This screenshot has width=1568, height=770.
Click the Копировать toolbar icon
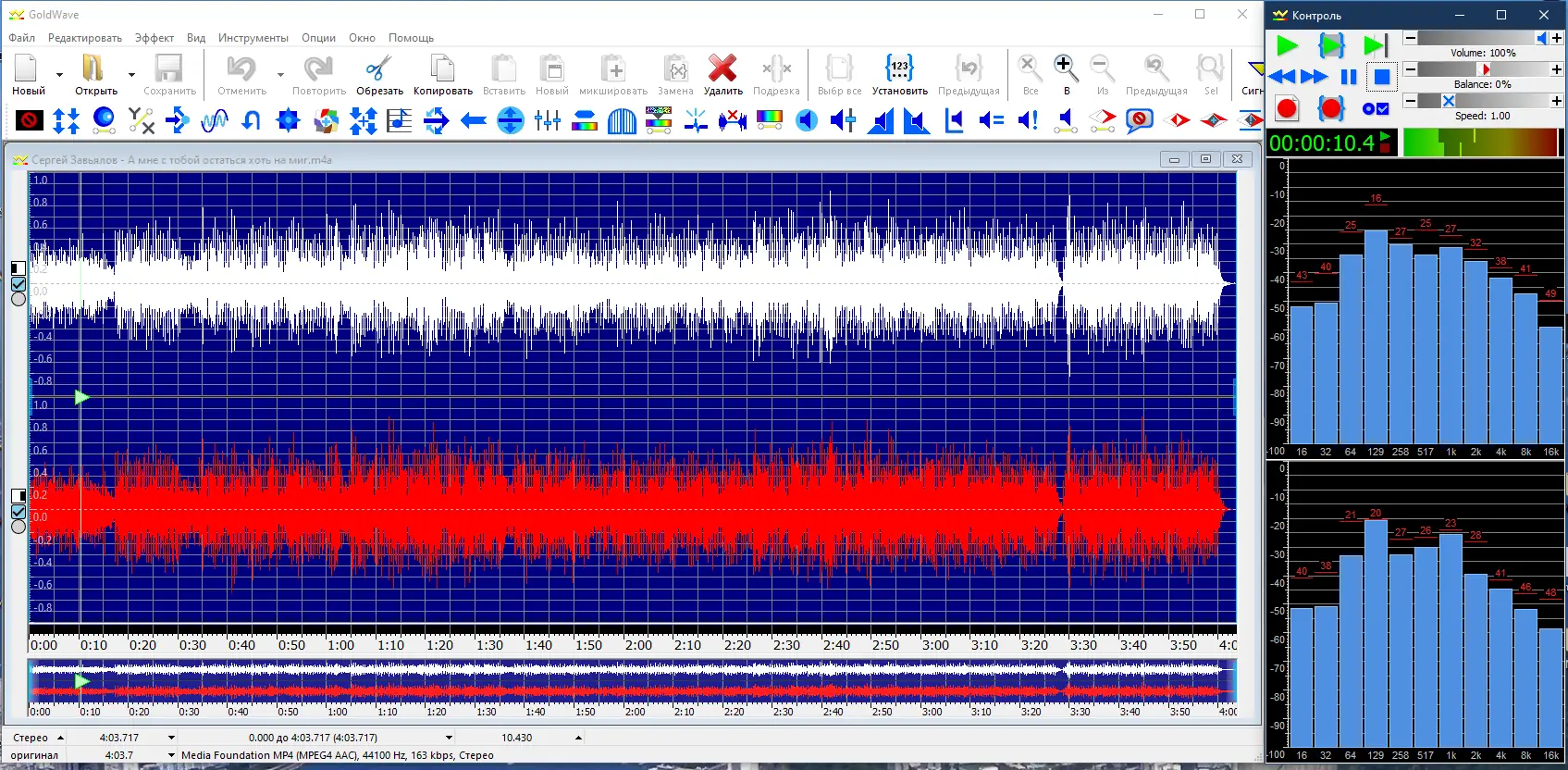(x=442, y=69)
